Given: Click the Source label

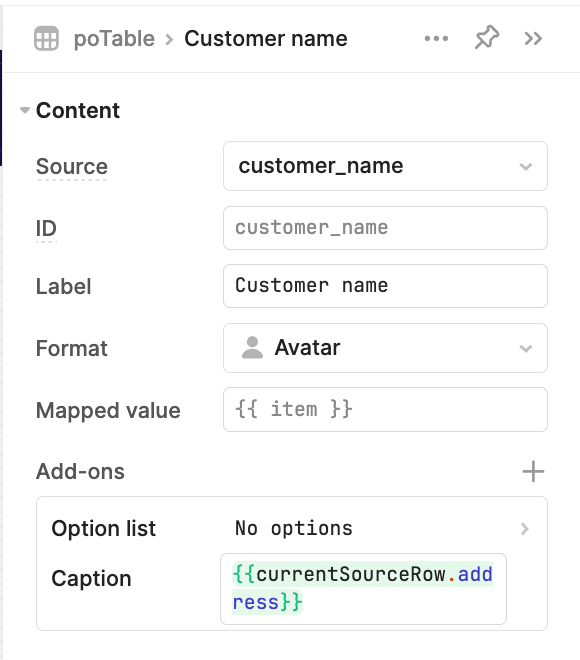Looking at the screenshot, I should pyautogui.click(x=72, y=166).
